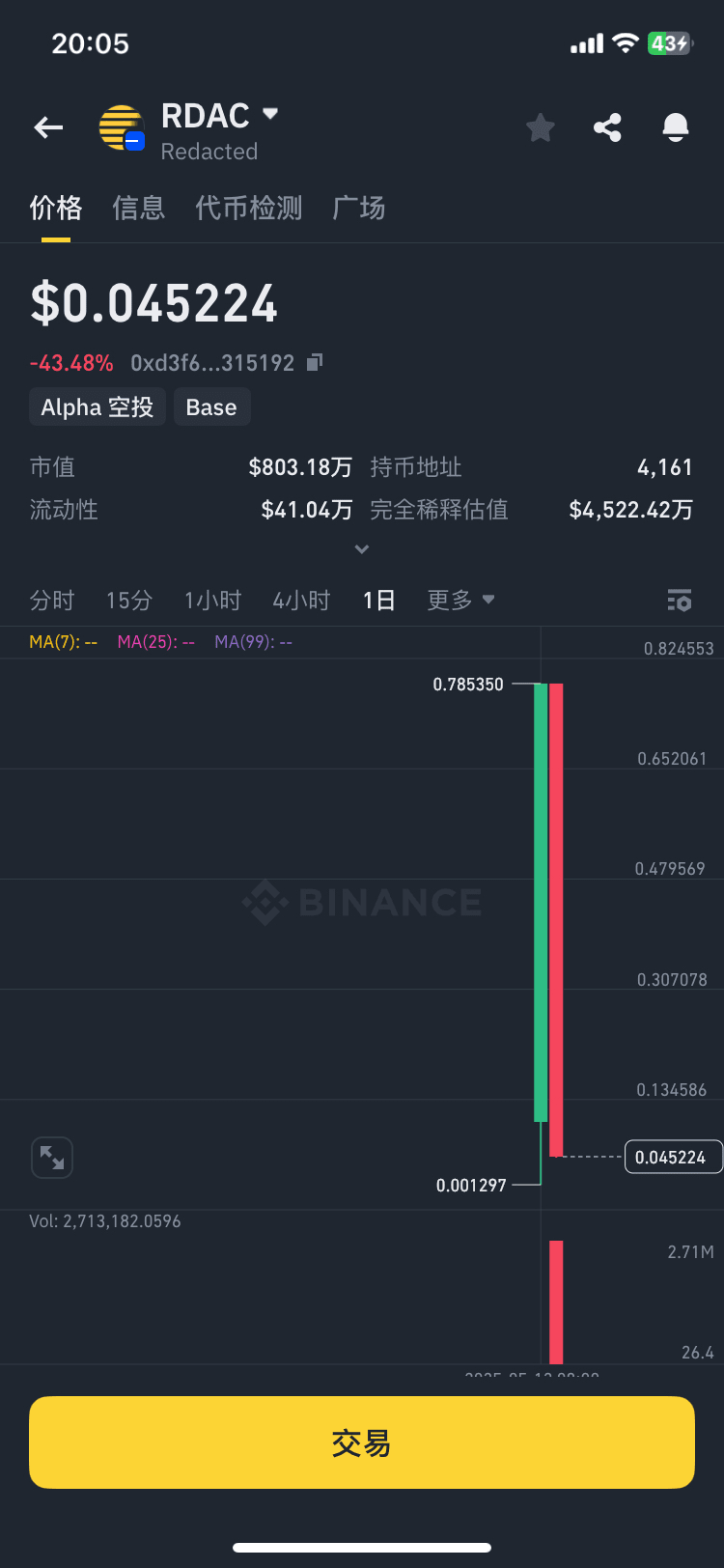
Task: Copy contract address with copy icon
Action: point(315,362)
